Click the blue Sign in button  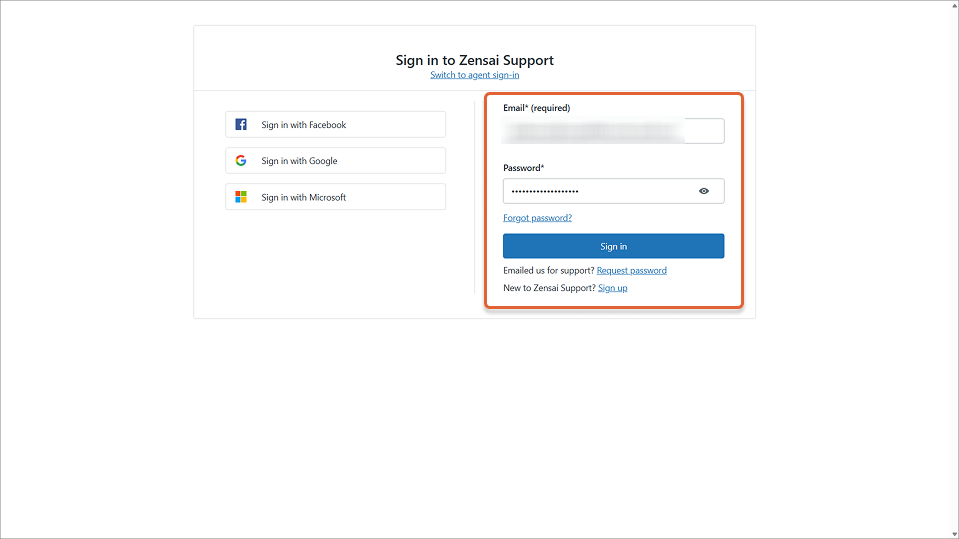(x=613, y=246)
